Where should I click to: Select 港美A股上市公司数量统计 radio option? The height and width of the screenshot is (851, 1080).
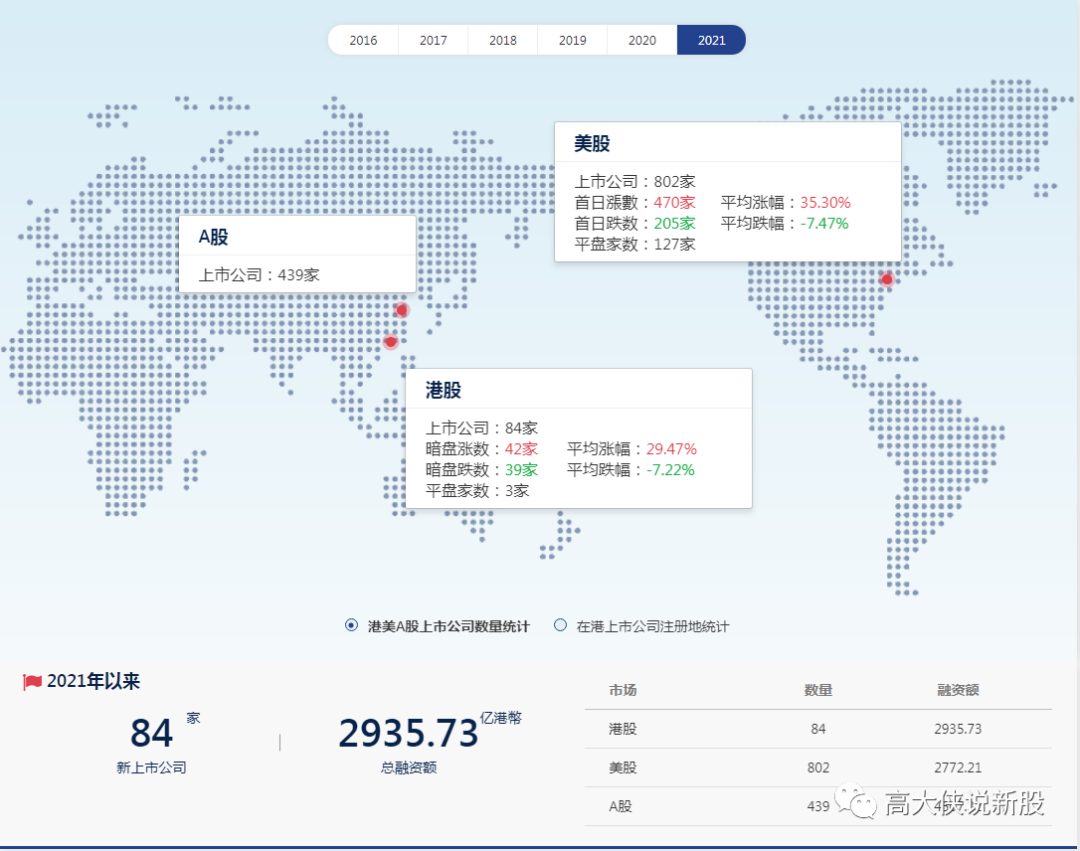[351, 625]
